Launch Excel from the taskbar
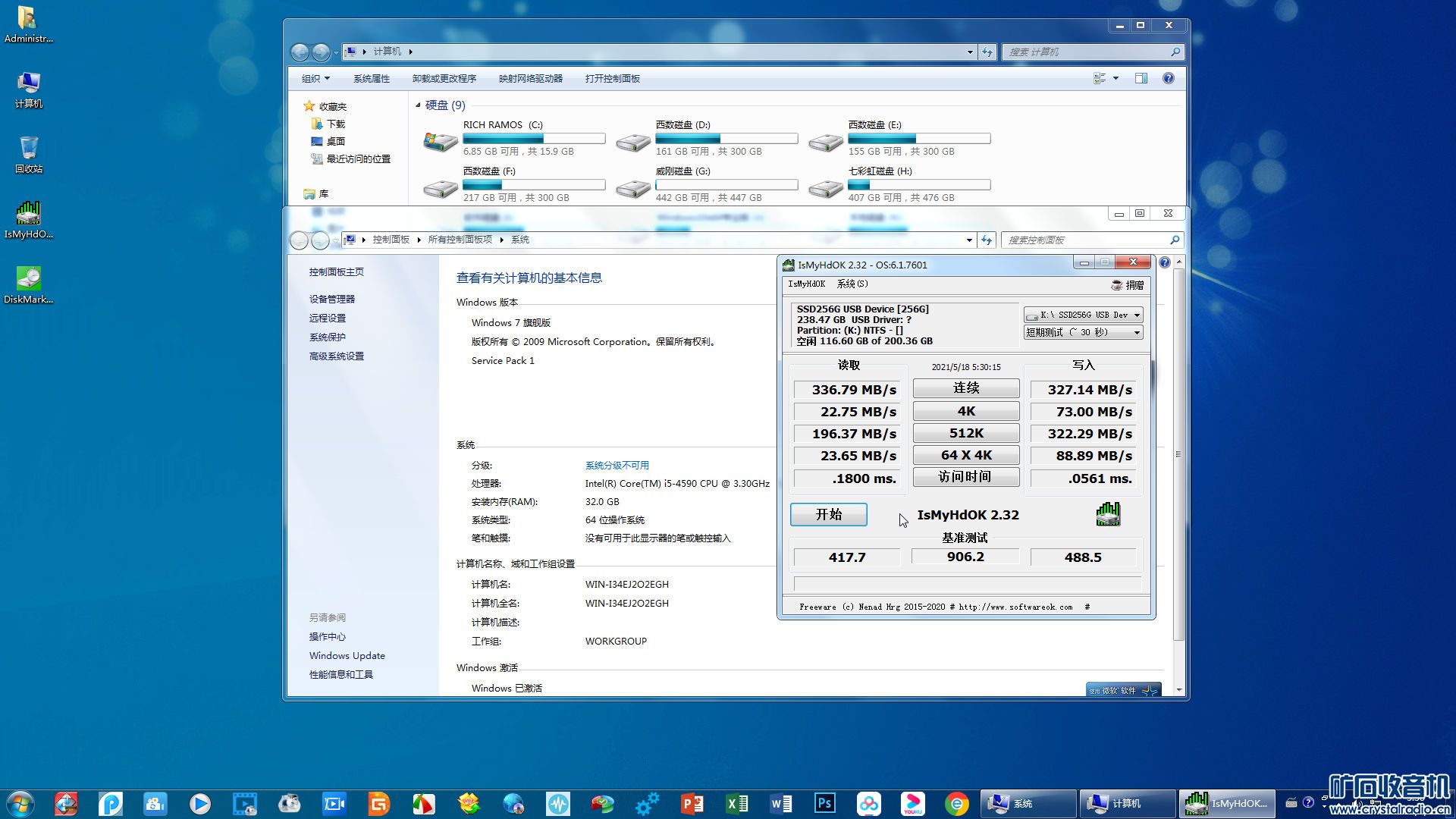Viewport: 1456px width, 819px height. 736,804
